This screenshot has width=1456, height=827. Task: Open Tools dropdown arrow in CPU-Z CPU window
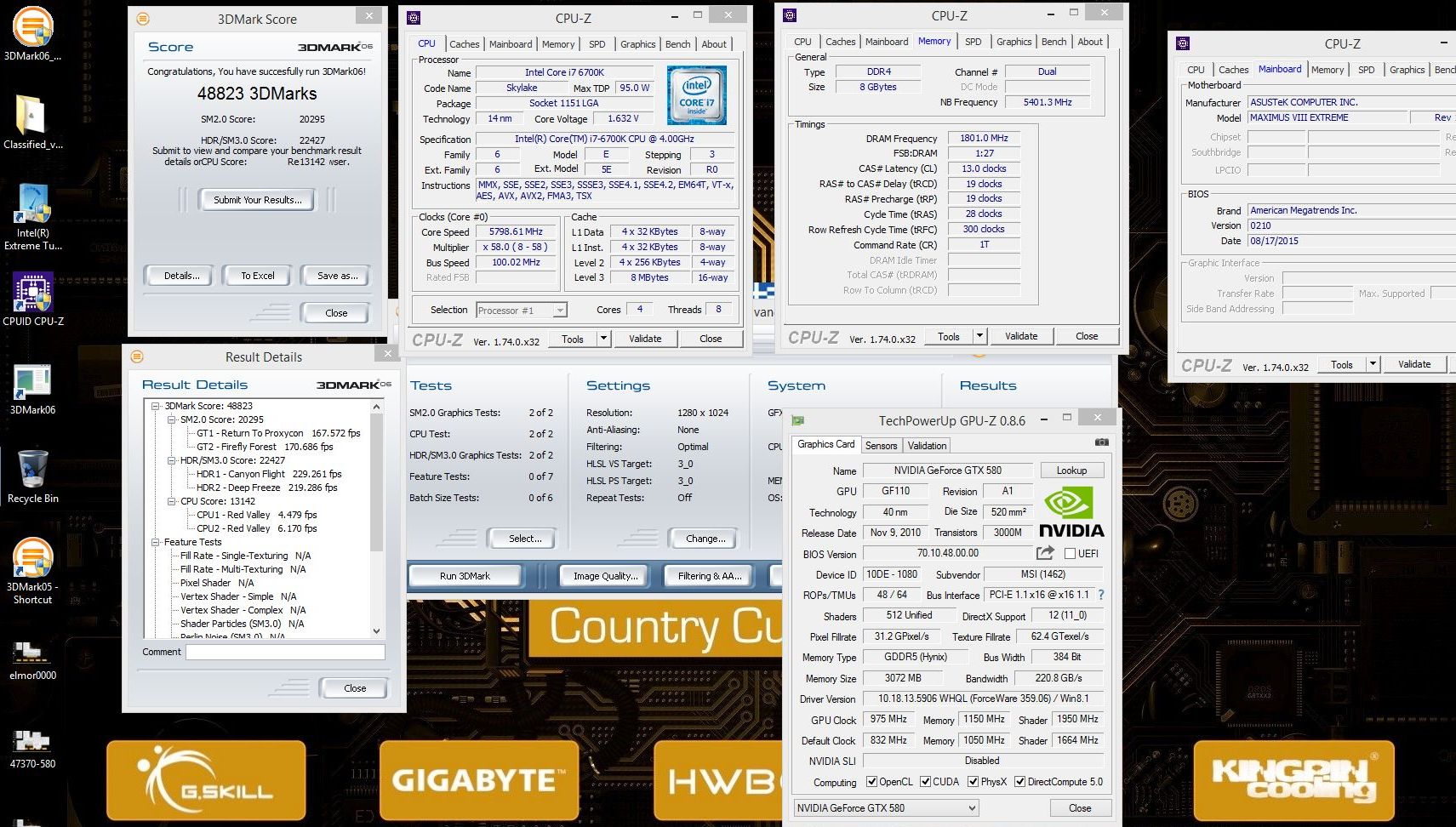pos(603,339)
